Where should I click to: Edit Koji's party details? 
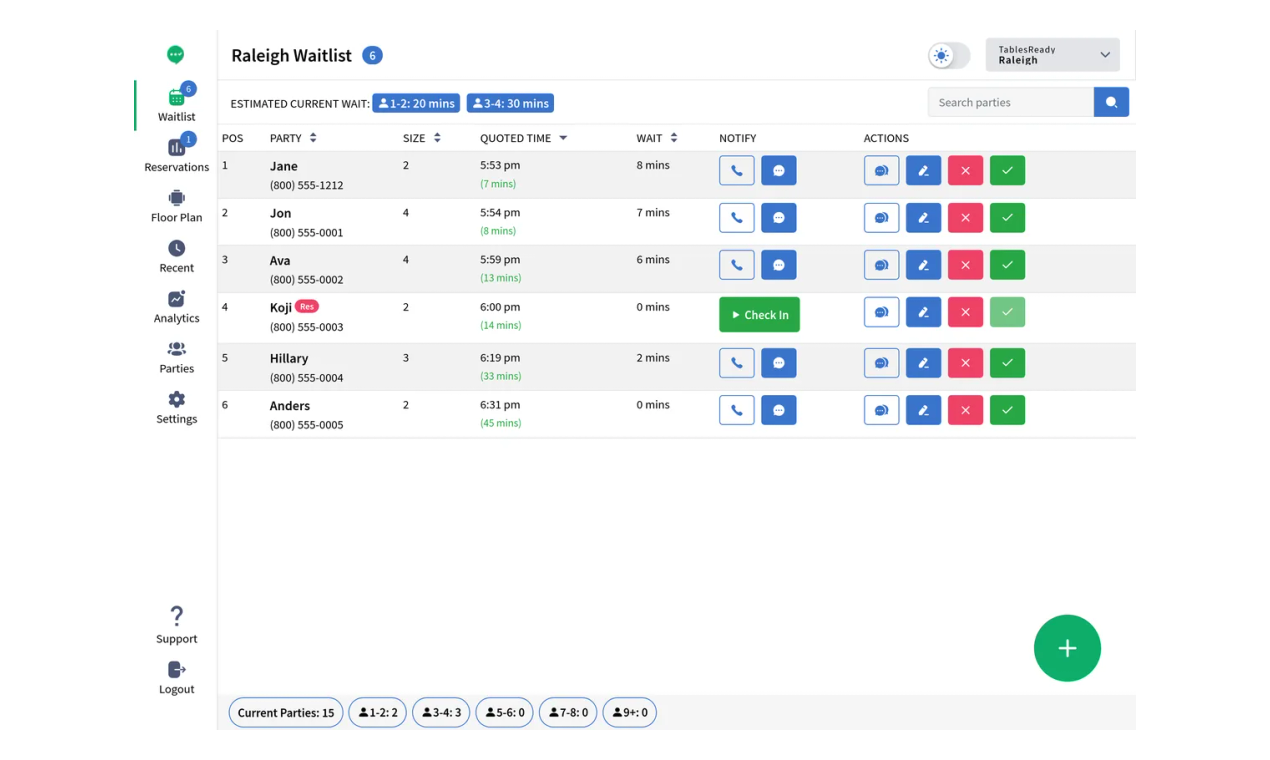click(x=924, y=312)
